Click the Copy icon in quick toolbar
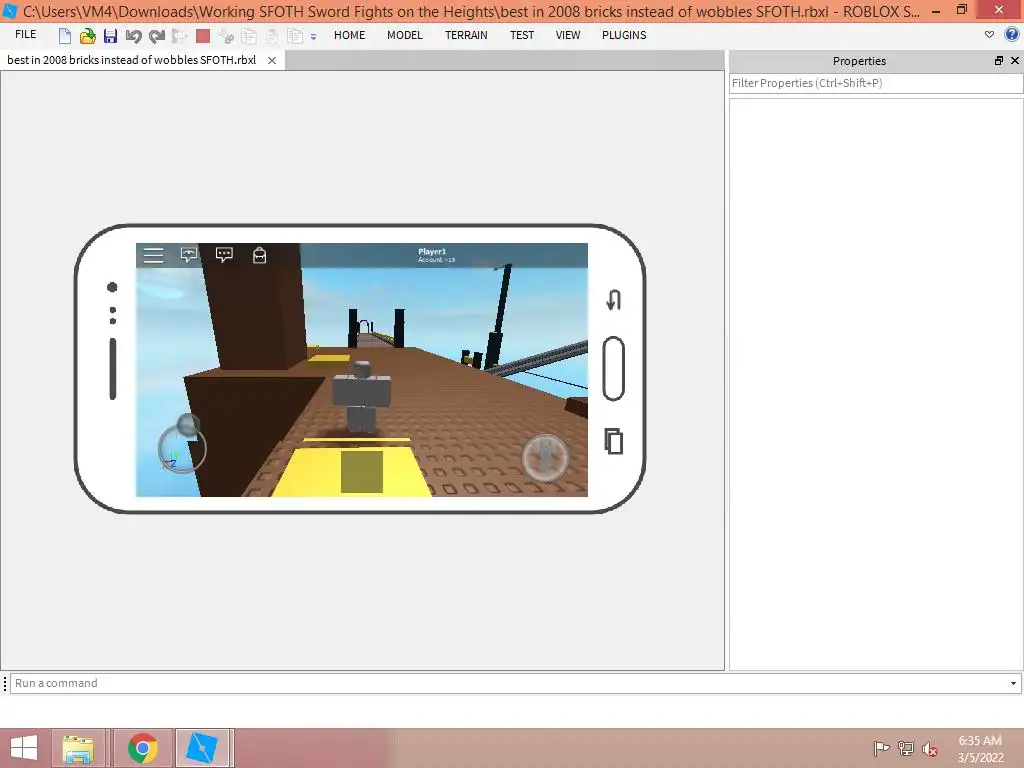The height and width of the screenshot is (768, 1024). point(249,36)
